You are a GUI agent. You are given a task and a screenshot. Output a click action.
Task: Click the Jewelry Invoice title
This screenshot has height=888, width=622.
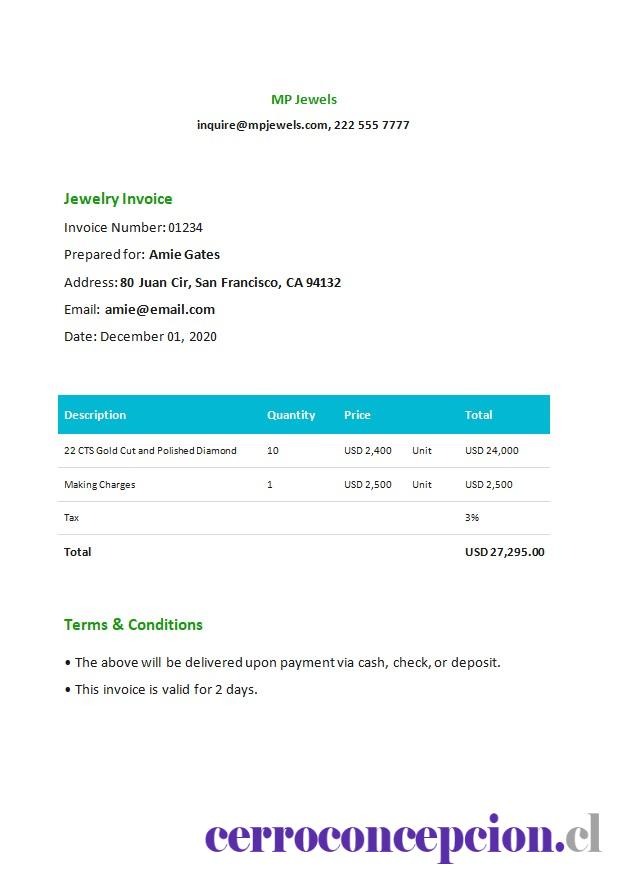pyautogui.click(x=118, y=199)
